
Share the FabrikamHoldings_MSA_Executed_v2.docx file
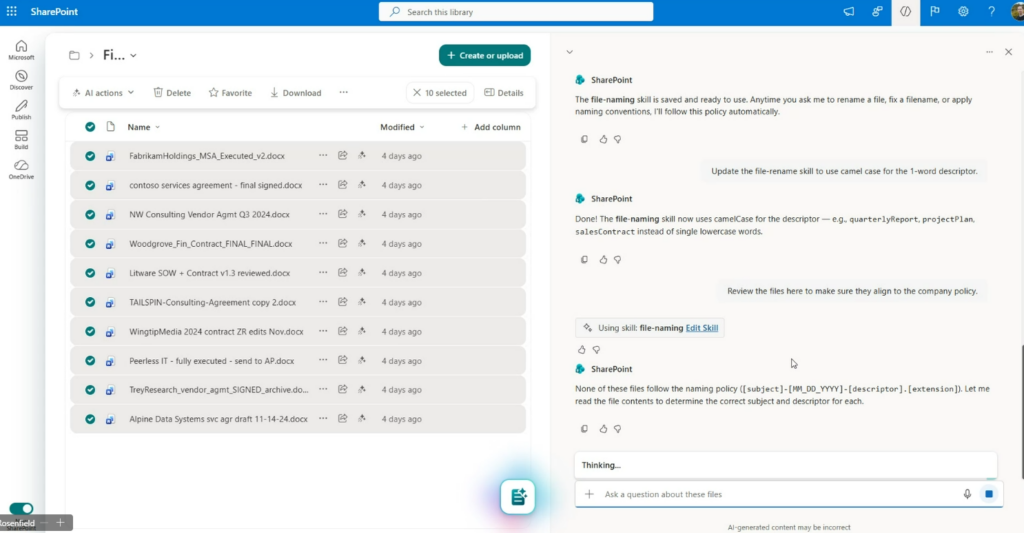(x=342, y=156)
